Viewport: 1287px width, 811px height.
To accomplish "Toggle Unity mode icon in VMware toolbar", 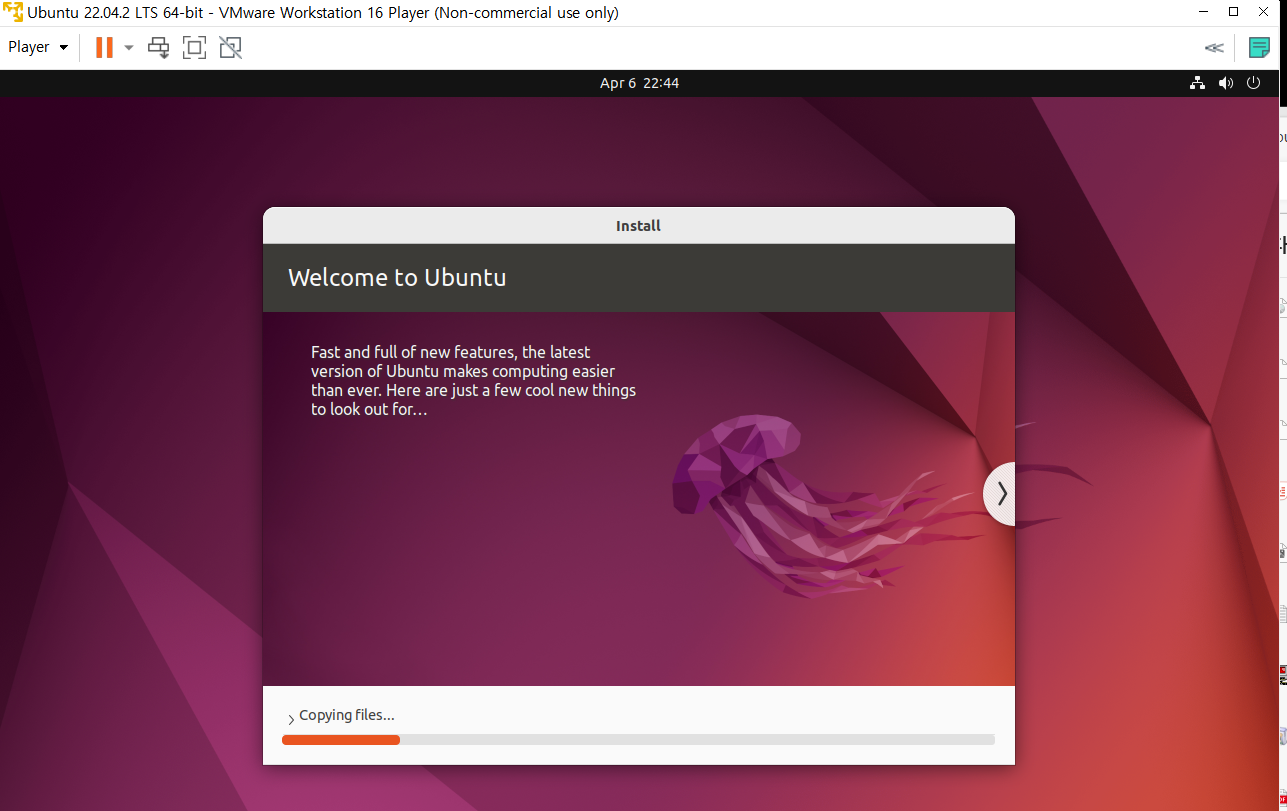I will tap(231, 47).
